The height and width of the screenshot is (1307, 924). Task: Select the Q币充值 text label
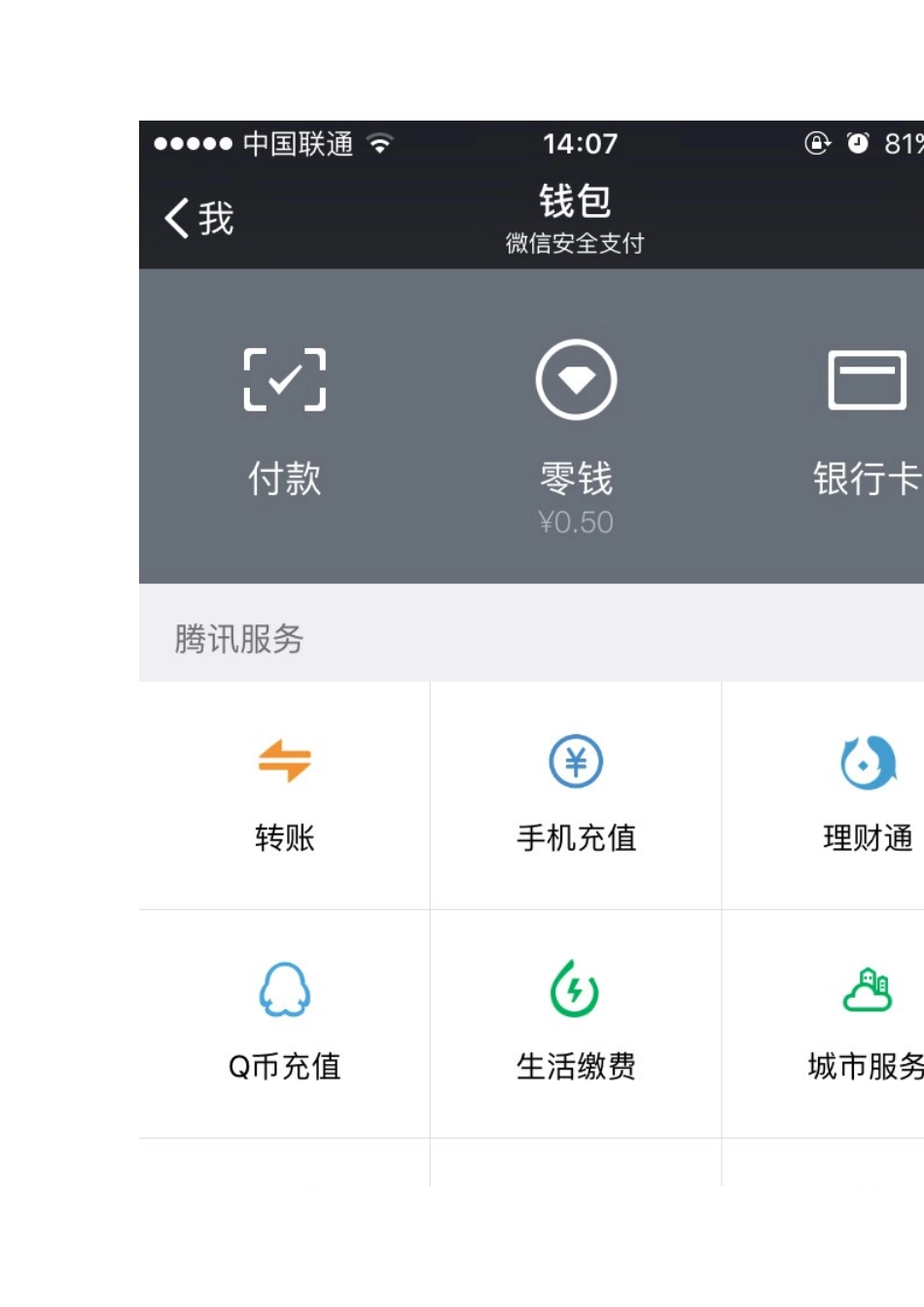coord(284,1067)
